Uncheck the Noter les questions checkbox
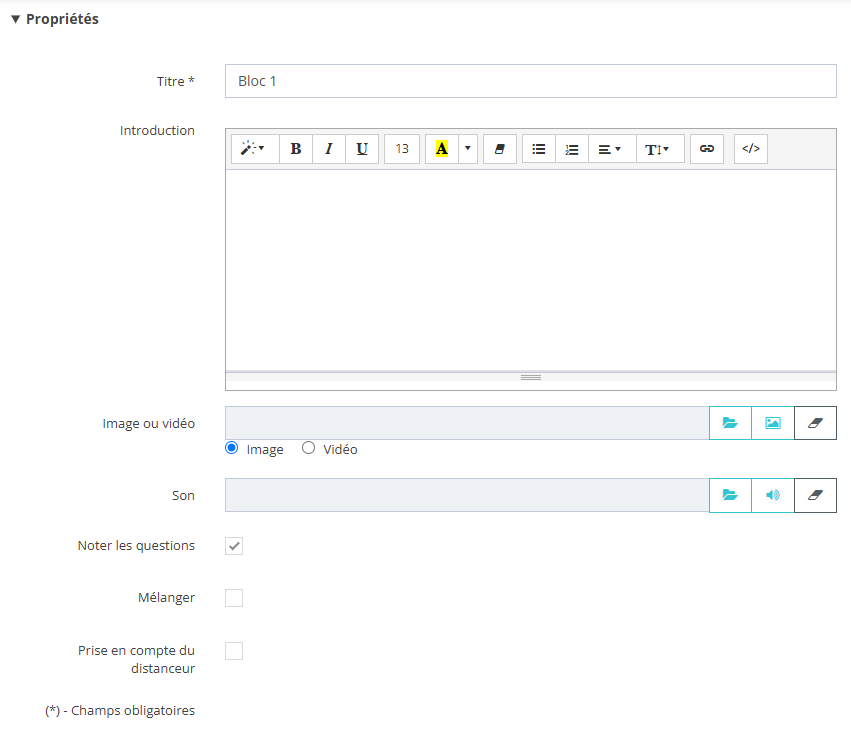The width and height of the screenshot is (851, 734). [234, 546]
